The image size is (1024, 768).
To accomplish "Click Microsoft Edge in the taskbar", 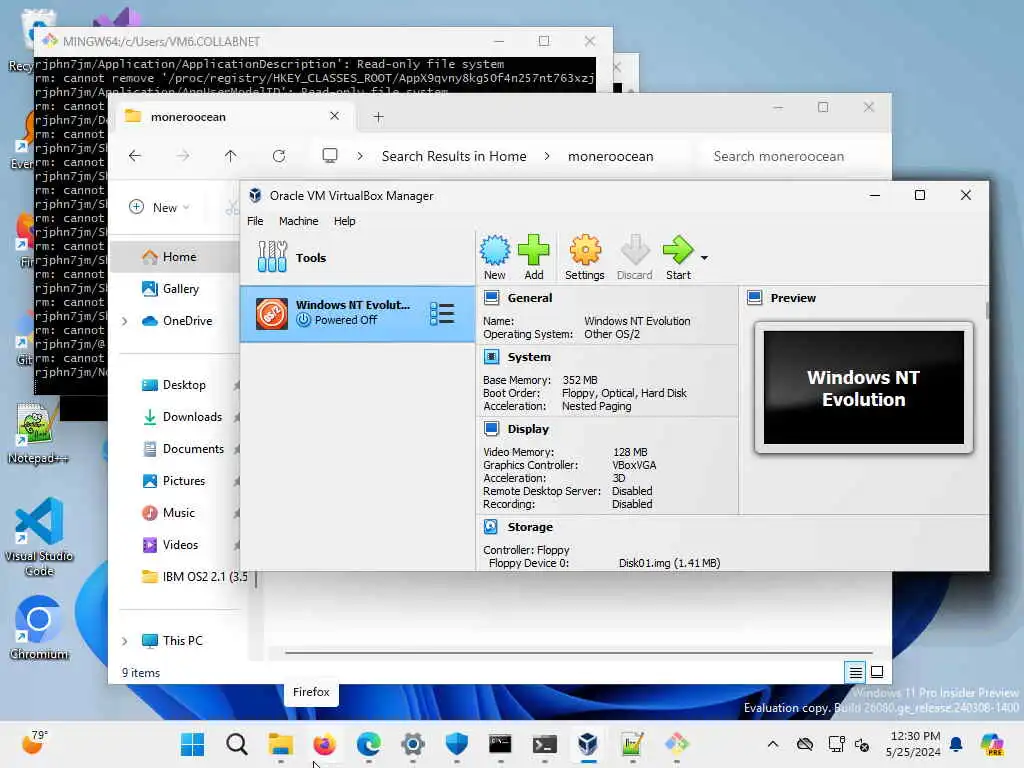I will 369,744.
